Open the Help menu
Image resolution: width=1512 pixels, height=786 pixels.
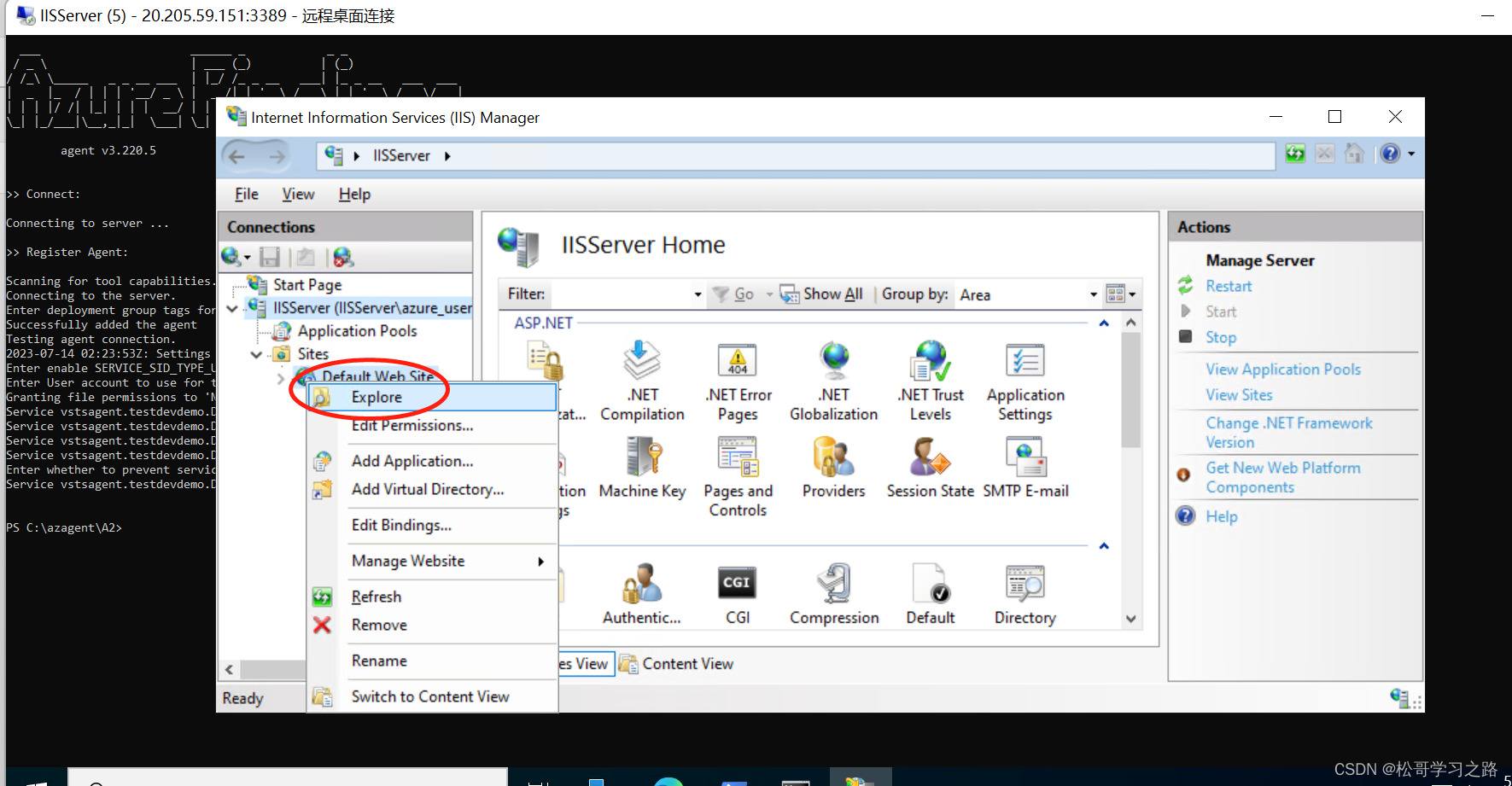[x=354, y=195]
